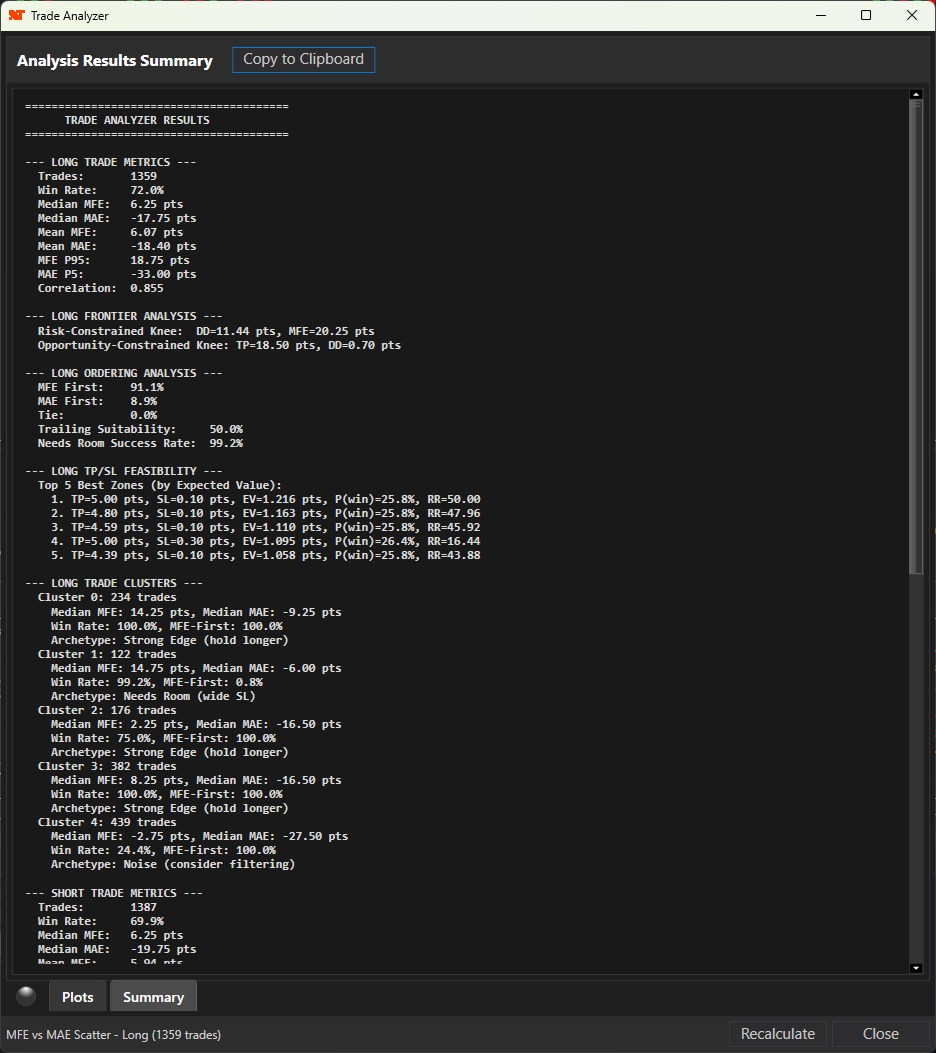Click the Trade Analyzer window title text
This screenshot has width=936, height=1053.
[x=69, y=15]
